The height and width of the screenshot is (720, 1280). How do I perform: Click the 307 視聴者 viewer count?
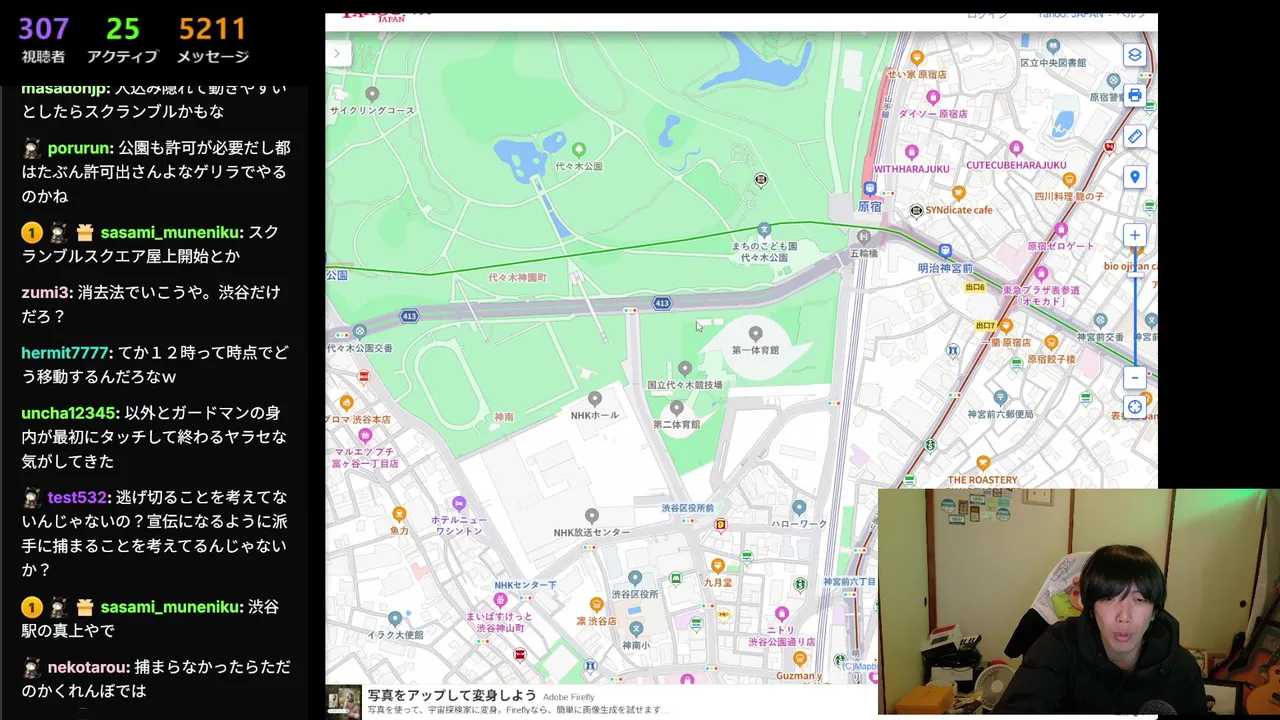[x=44, y=40]
